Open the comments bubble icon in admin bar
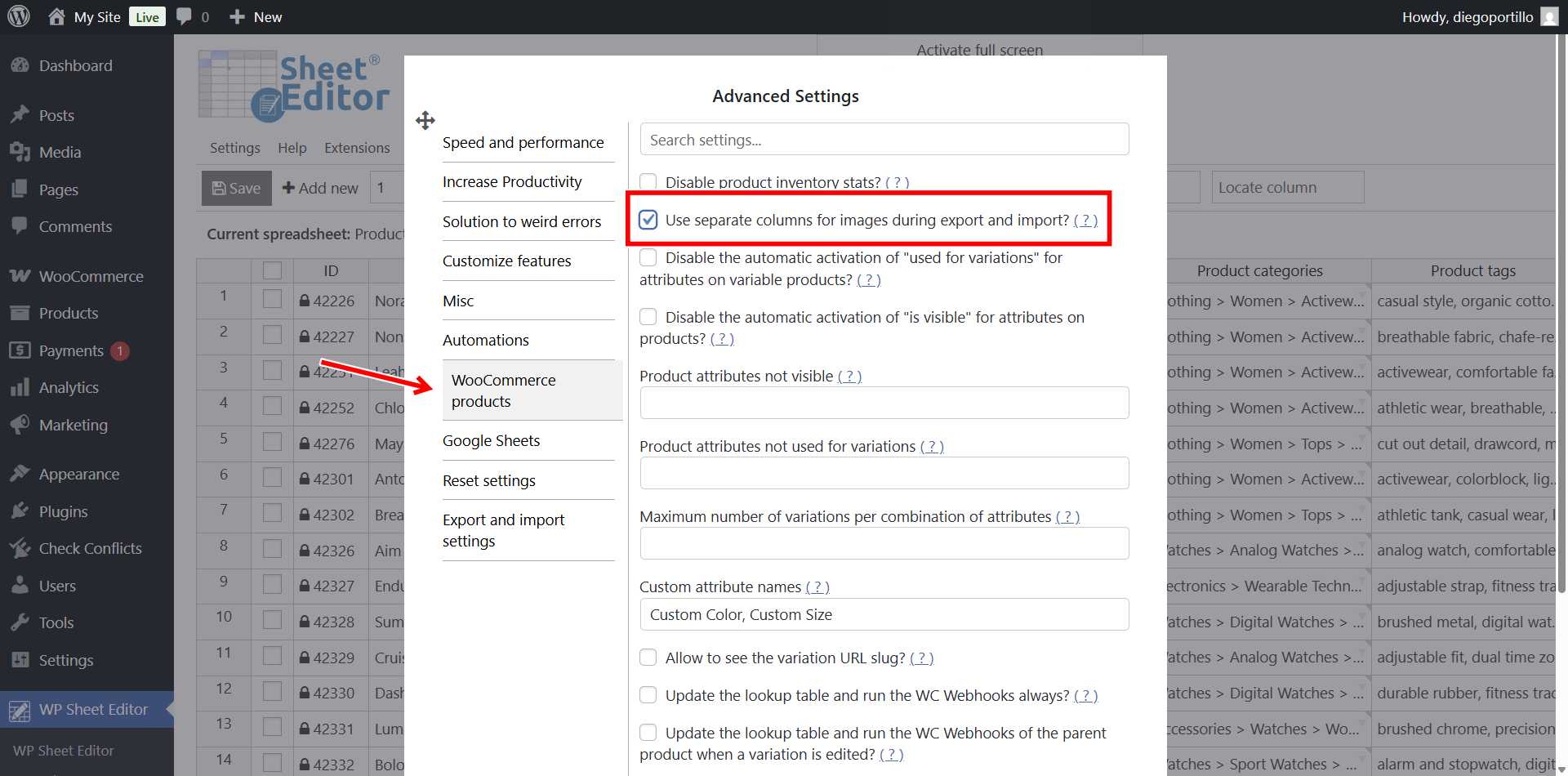This screenshot has width=1568, height=776. point(185,16)
